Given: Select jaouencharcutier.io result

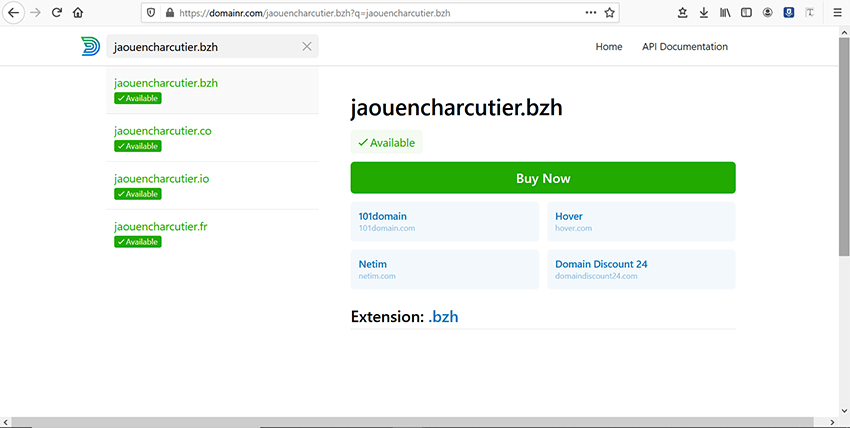Looking at the screenshot, I should pyautogui.click(x=212, y=186).
